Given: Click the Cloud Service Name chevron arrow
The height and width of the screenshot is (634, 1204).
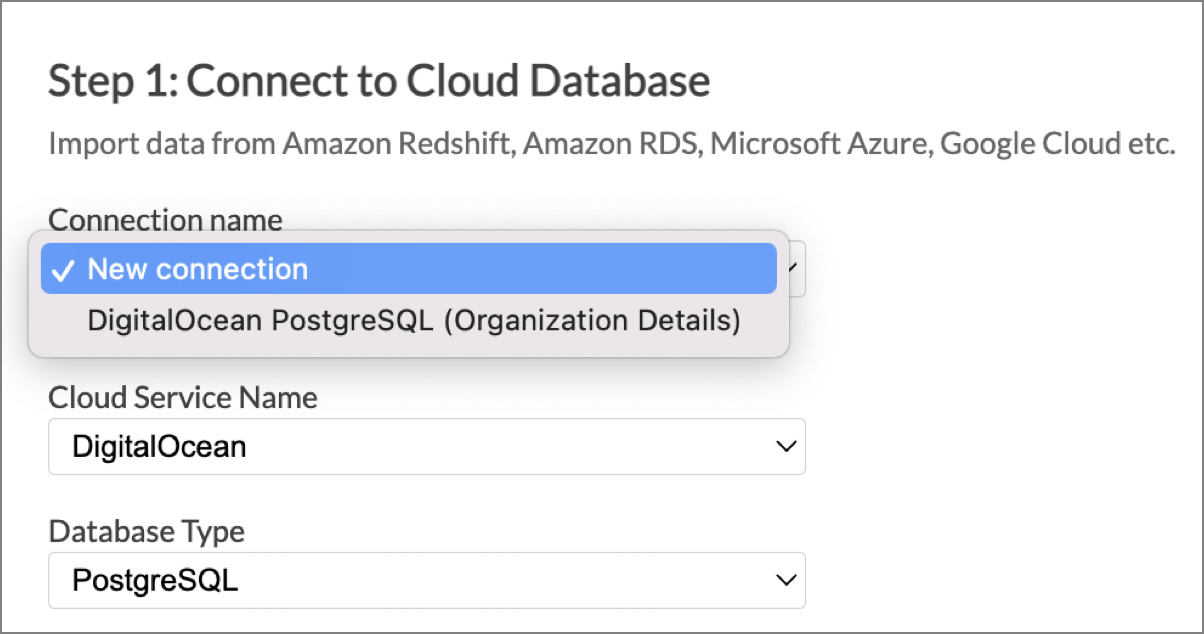Looking at the screenshot, I should point(787,446).
